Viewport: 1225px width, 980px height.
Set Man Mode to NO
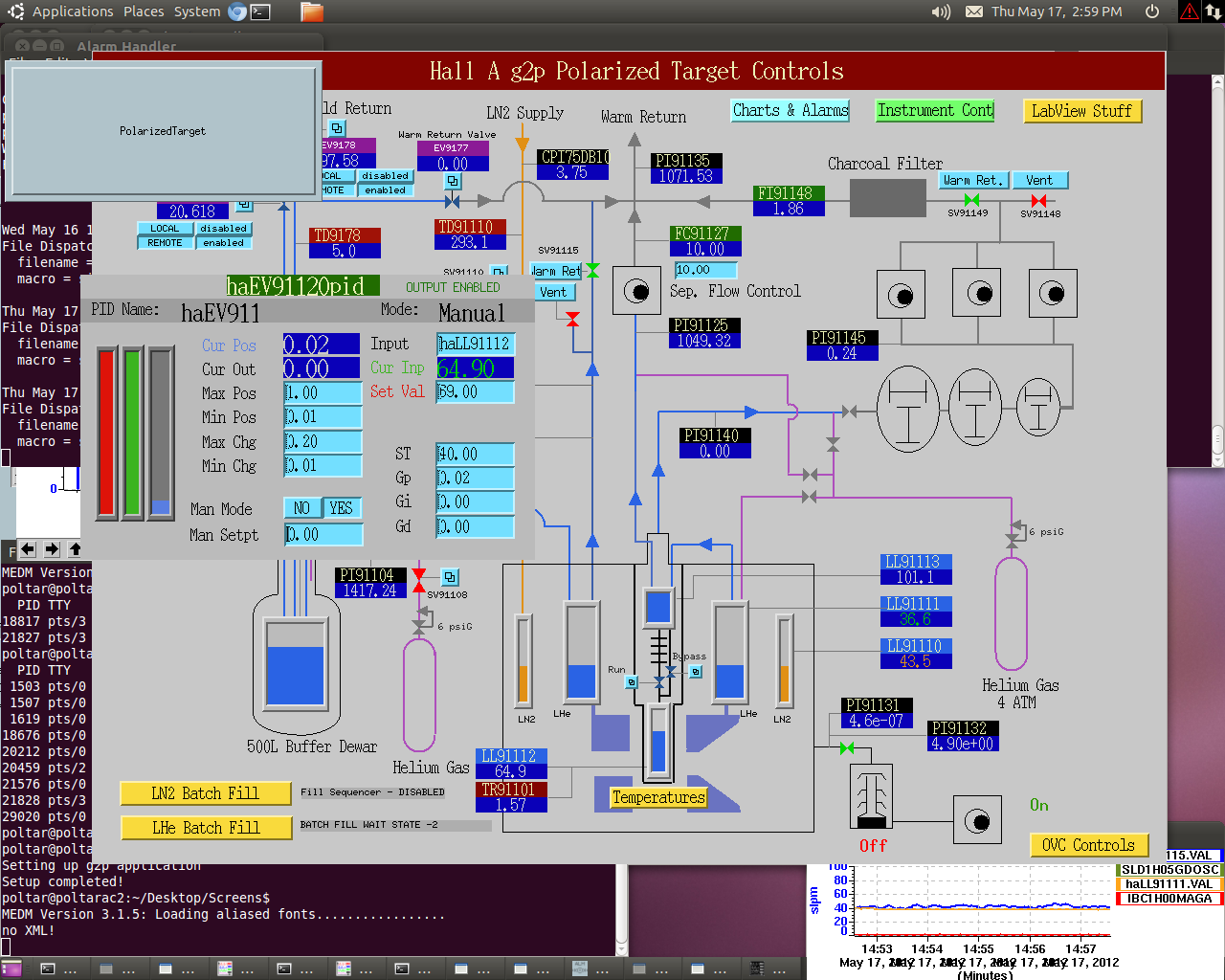click(x=302, y=508)
